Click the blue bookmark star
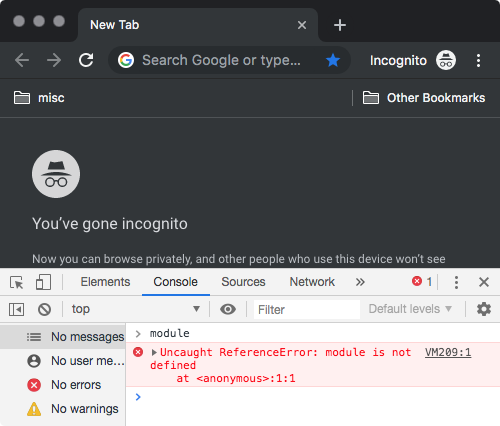Screen dimensions: 500x426 [333, 60]
